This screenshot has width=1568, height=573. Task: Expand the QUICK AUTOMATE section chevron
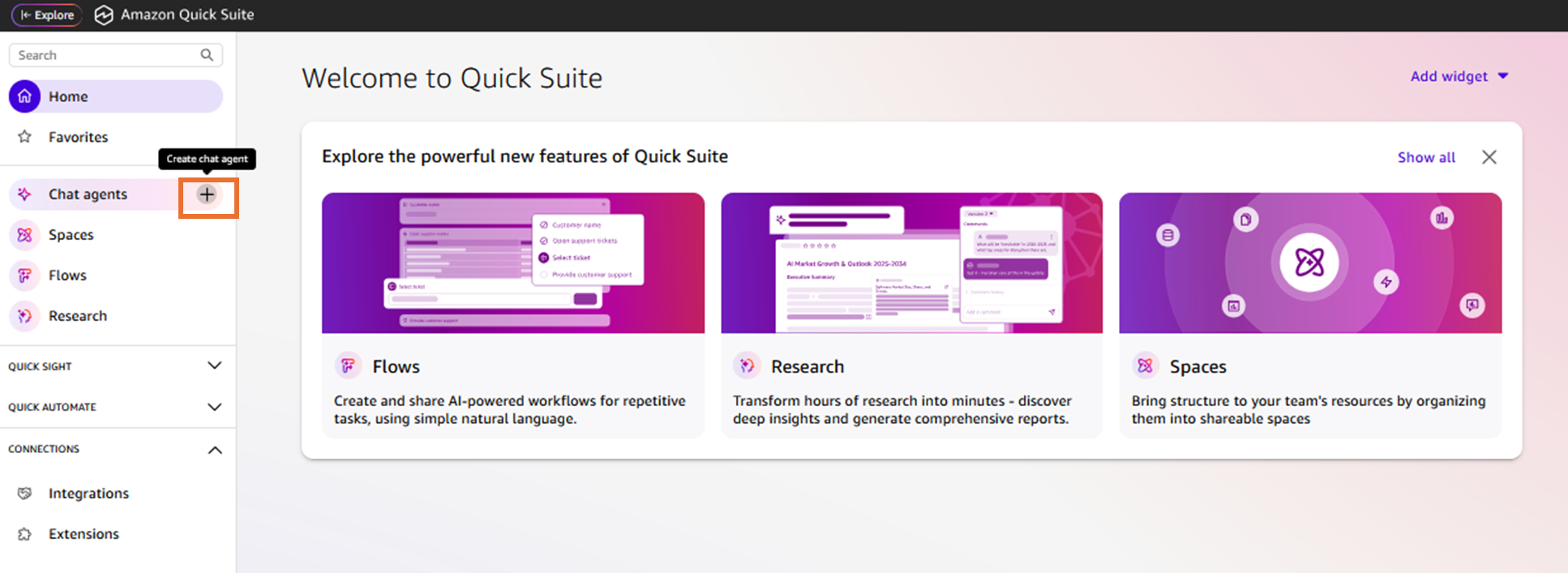pos(215,407)
